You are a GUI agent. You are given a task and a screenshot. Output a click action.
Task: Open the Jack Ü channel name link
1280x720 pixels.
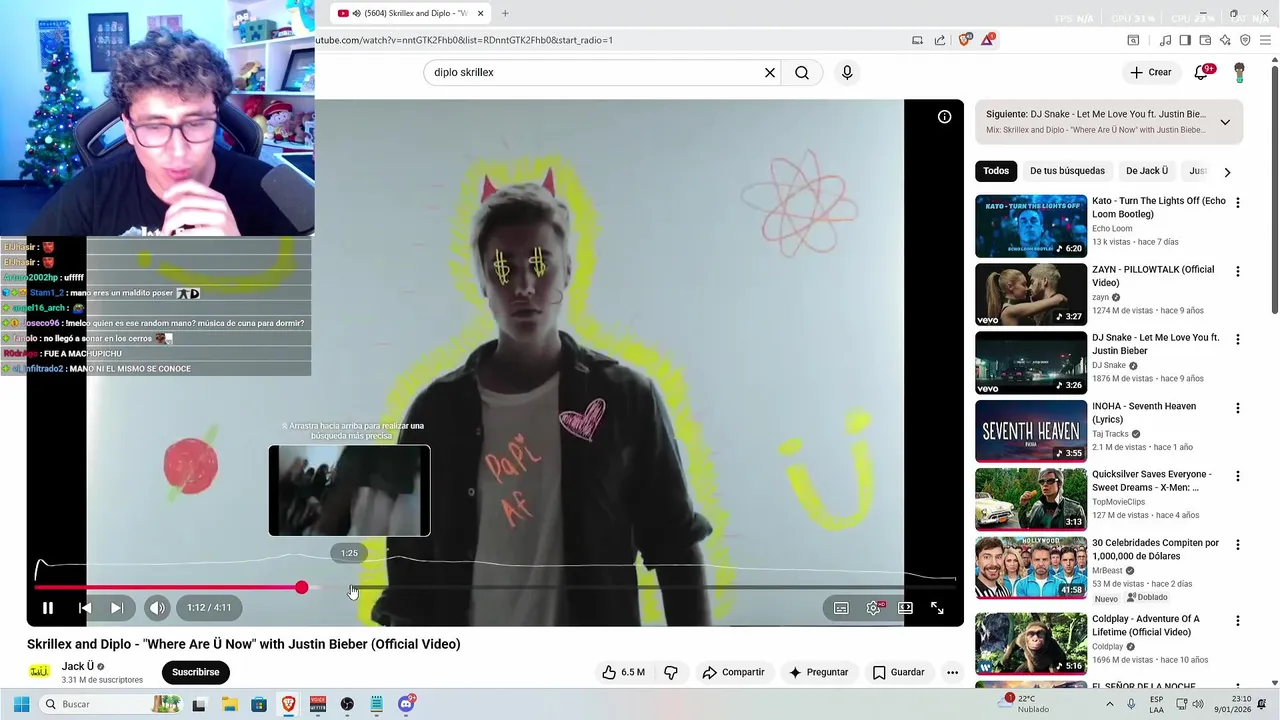point(78,666)
